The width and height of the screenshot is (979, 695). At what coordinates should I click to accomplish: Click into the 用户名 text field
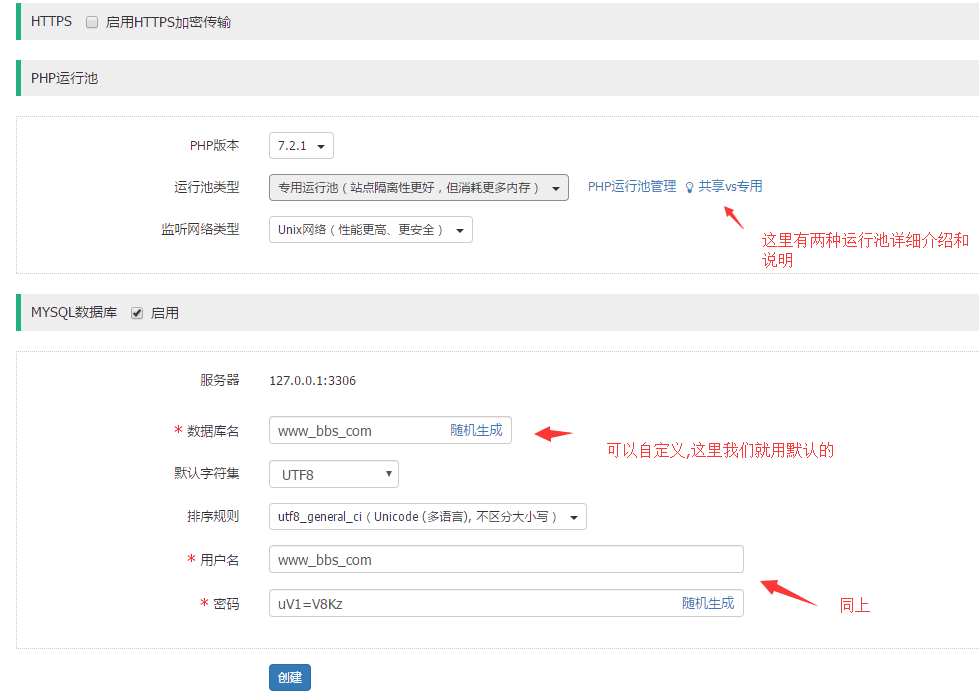pyautogui.click(x=505, y=560)
